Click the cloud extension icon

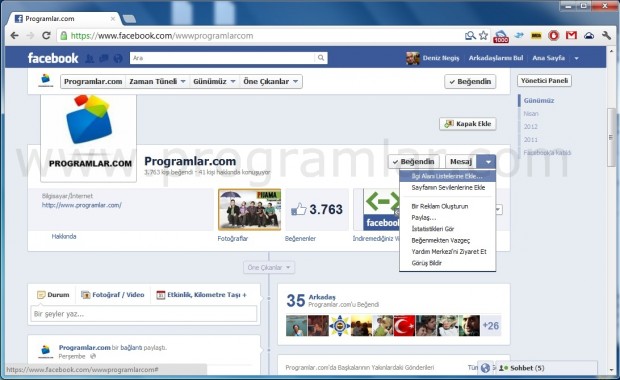pos(589,36)
